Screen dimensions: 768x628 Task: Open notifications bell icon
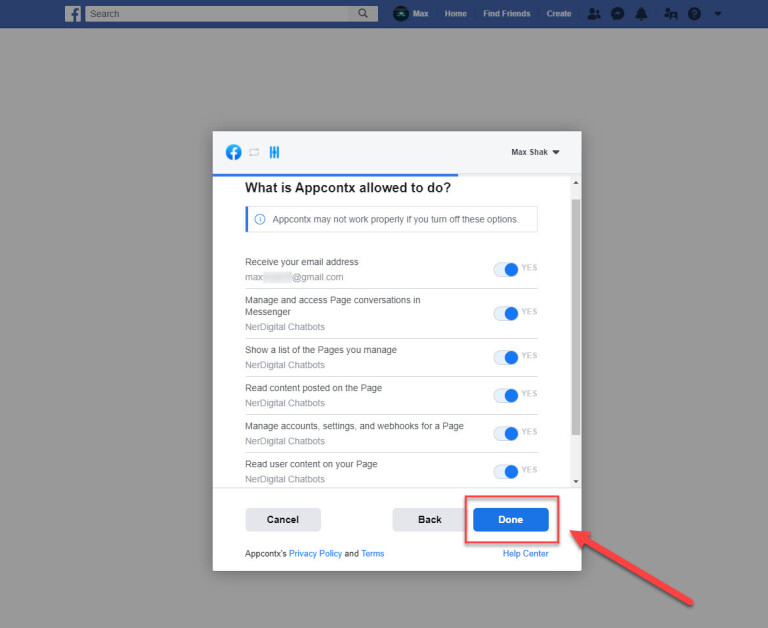coord(641,14)
